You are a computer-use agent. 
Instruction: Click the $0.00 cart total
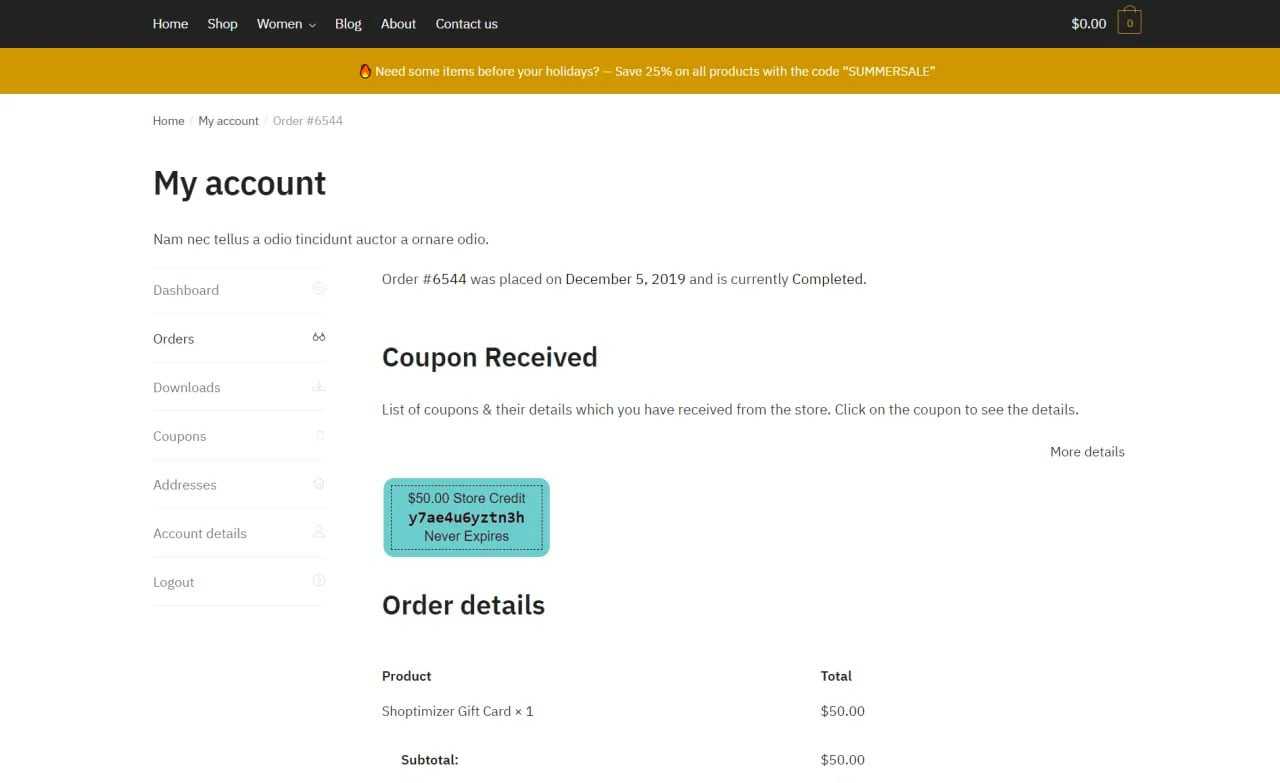pos(1088,24)
